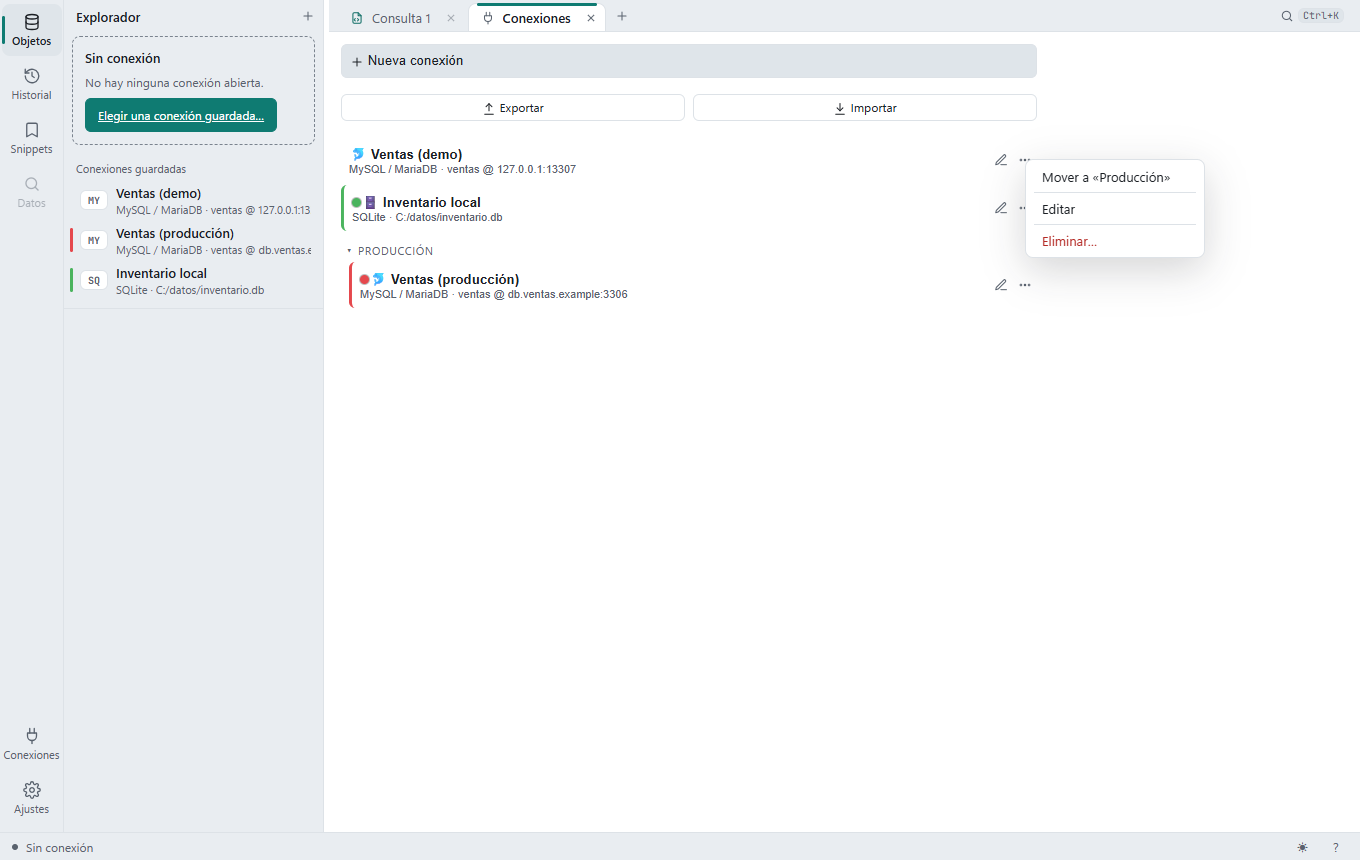
Task: Toggle the light/dark theme sun icon
Action: (1302, 847)
